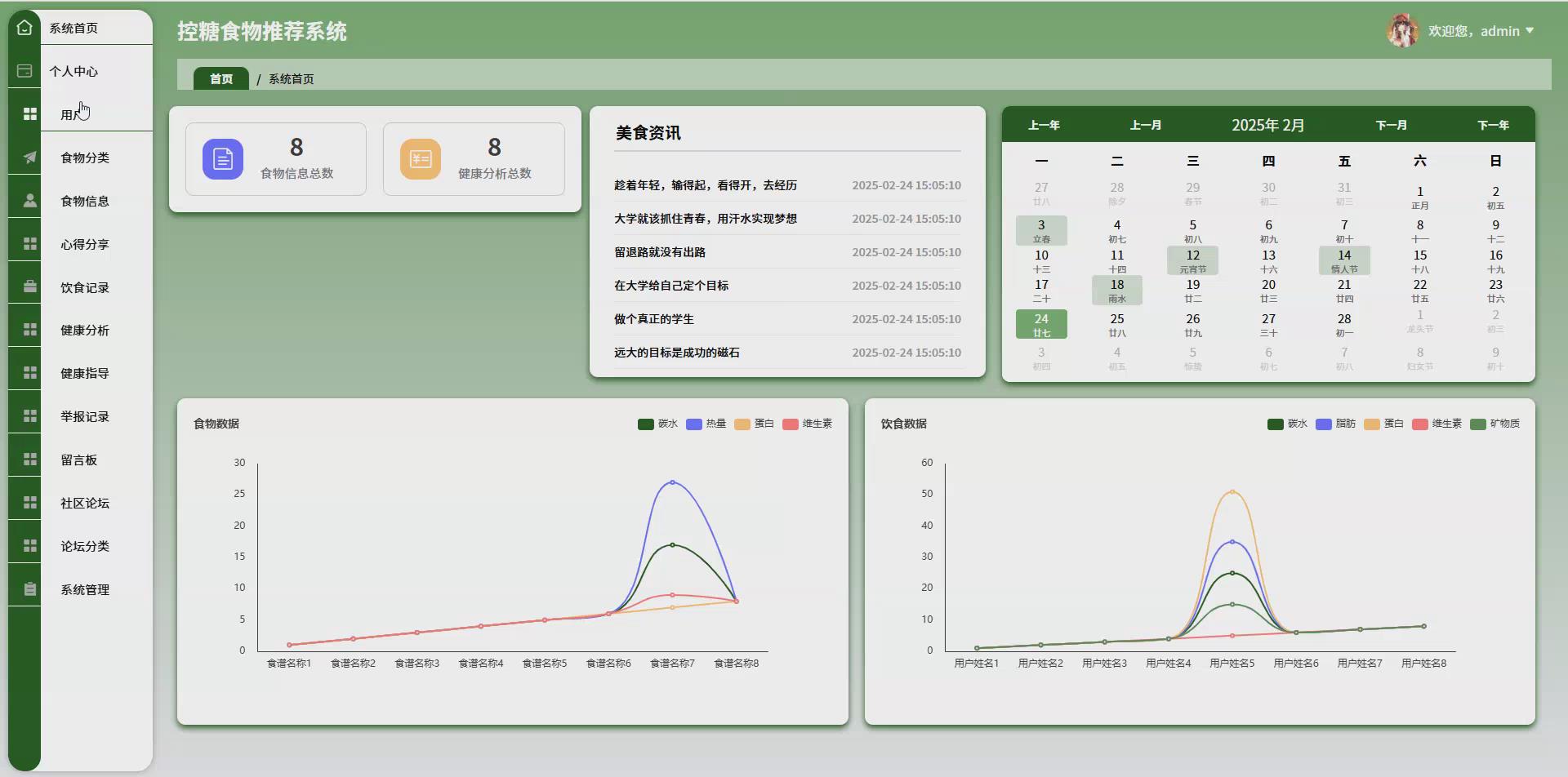Image resolution: width=1568 pixels, height=777 pixels.
Task: Click the paper plane icon beside 食物分类
Action: 30,158
